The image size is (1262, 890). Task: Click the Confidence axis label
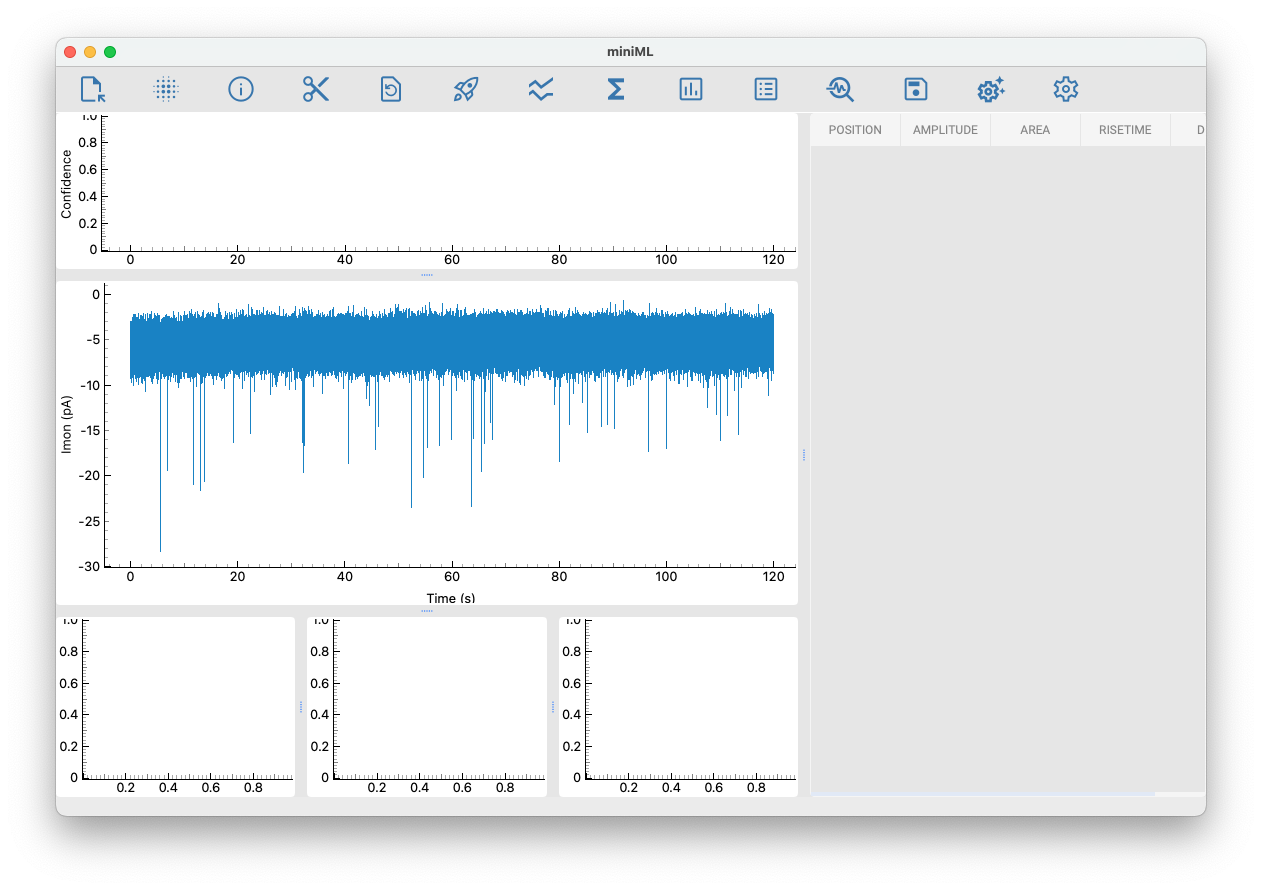pyautogui.click(x=67, y=184)
